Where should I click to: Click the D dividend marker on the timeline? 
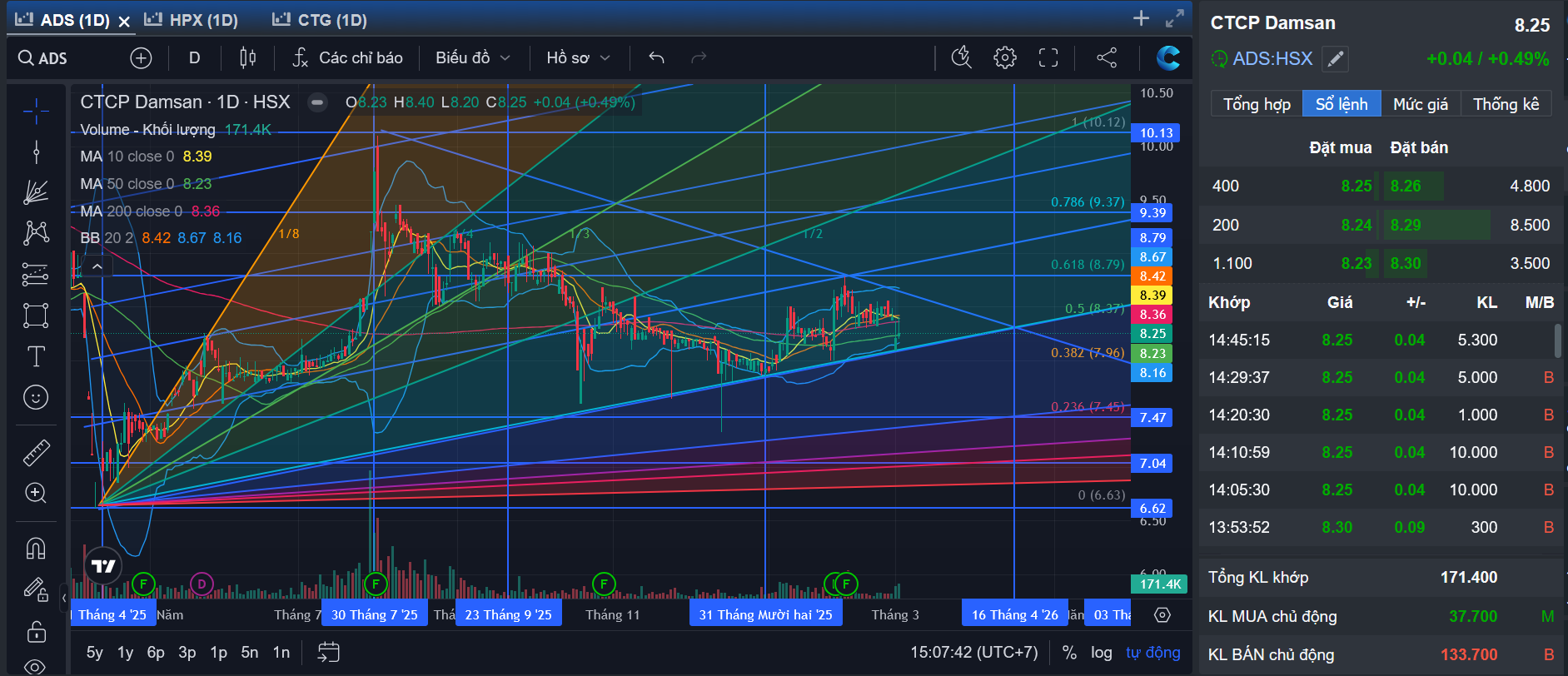tap(202, 584)
